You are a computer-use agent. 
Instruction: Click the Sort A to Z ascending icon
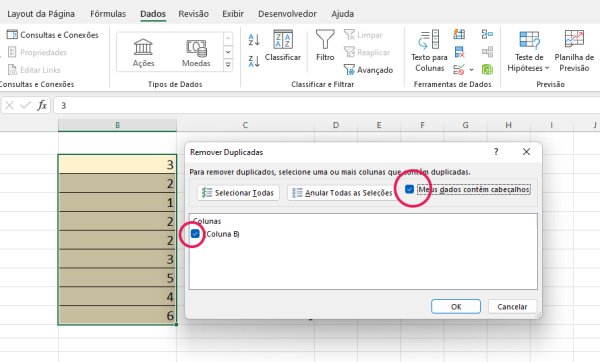tap(254, 40)
